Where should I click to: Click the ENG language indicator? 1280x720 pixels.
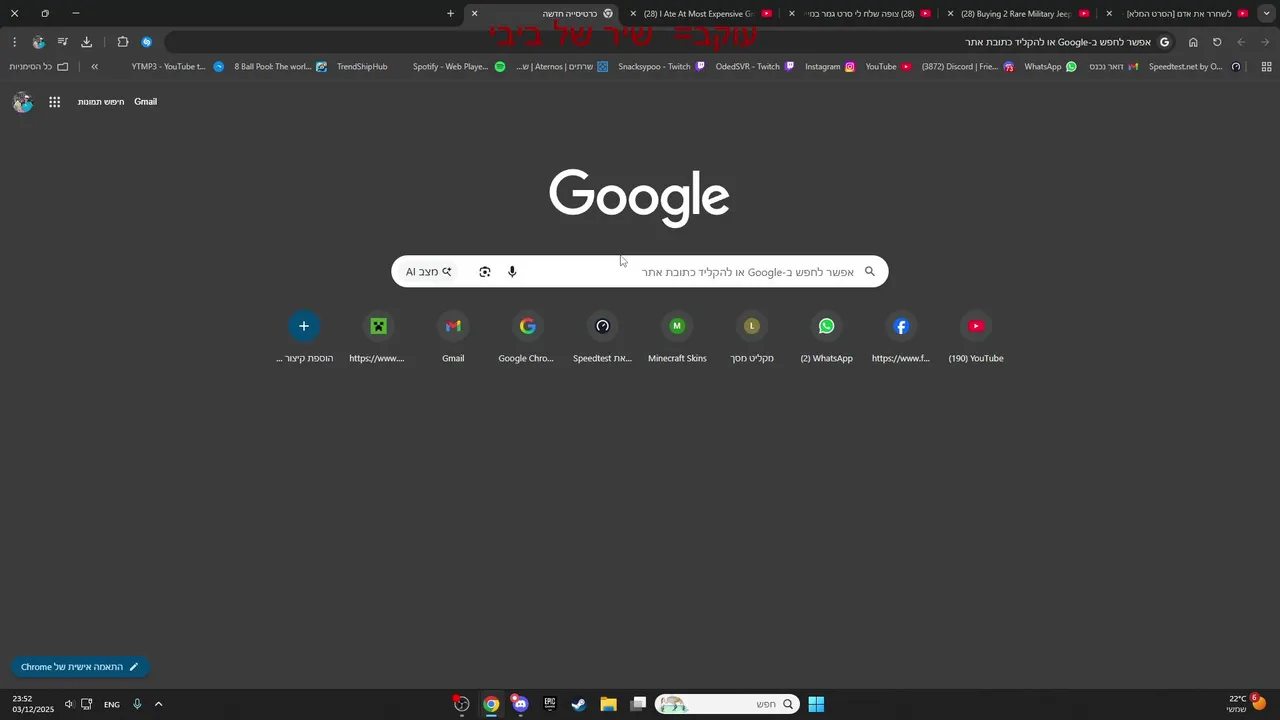click(112, 704)
